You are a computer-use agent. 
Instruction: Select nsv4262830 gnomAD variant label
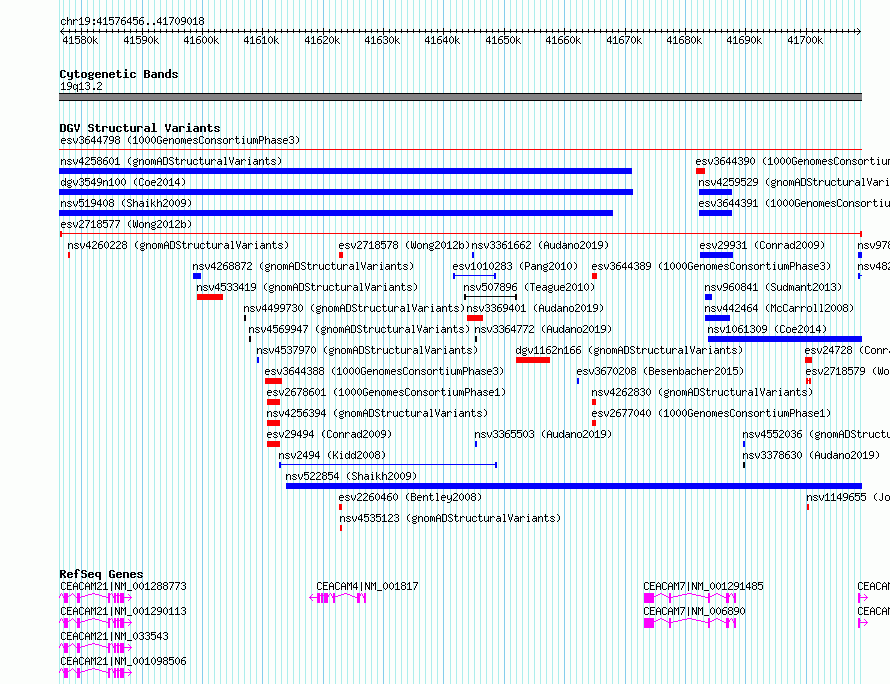coord(702,392)
